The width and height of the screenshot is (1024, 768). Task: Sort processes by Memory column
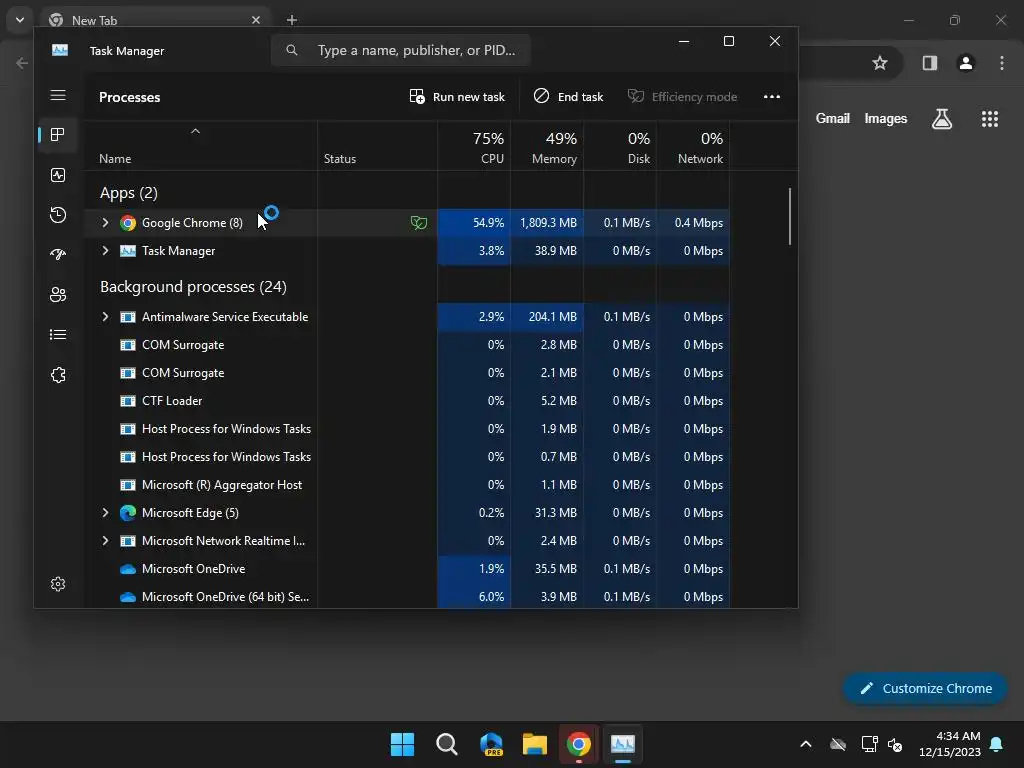pyautogui.click(x=547, y=148)
